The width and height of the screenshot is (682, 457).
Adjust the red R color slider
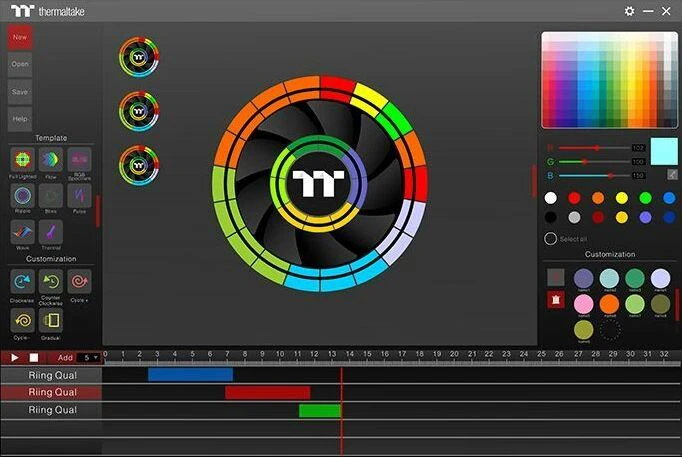pyautogui.click(x=594, y=148)
